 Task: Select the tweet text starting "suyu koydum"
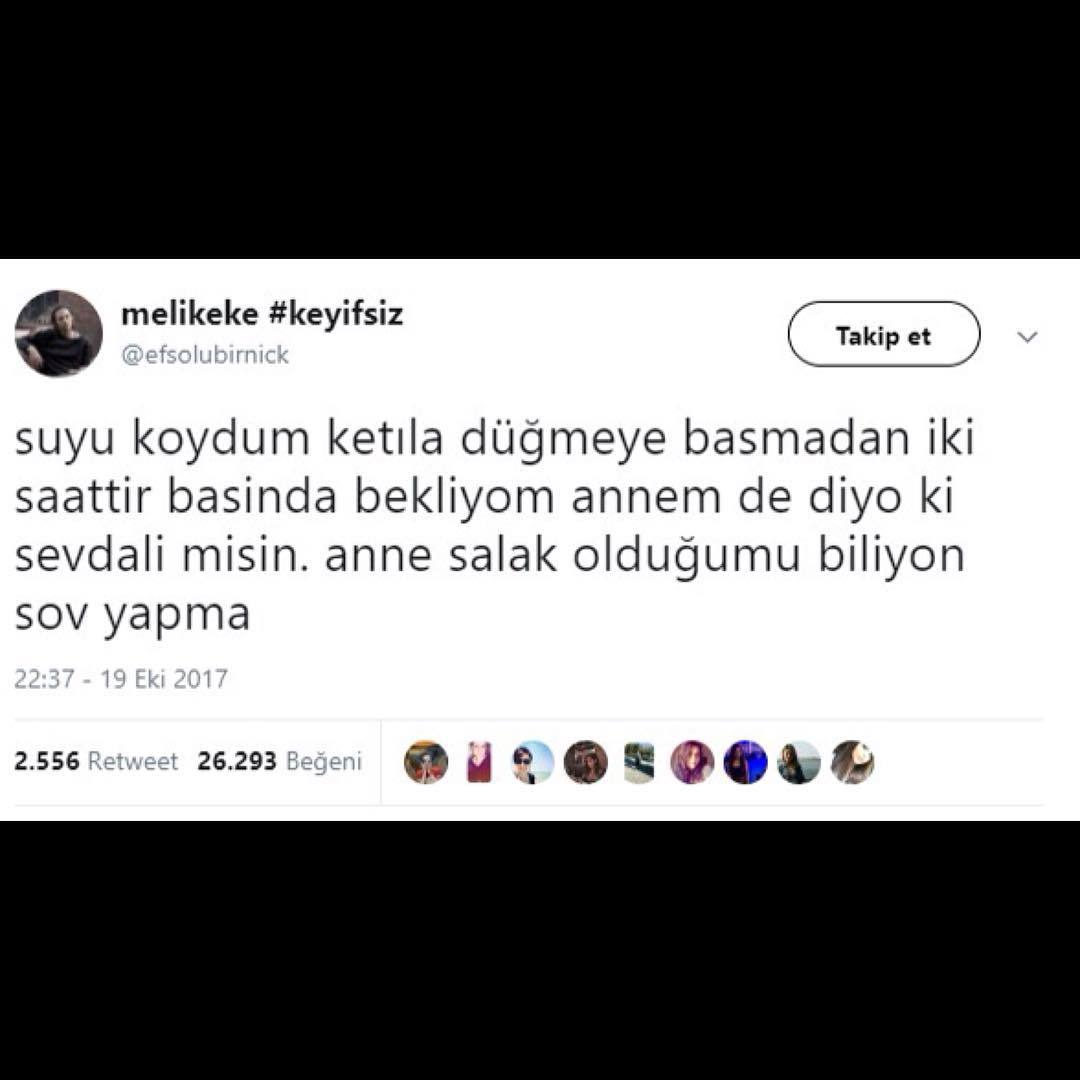pos(495,526)
